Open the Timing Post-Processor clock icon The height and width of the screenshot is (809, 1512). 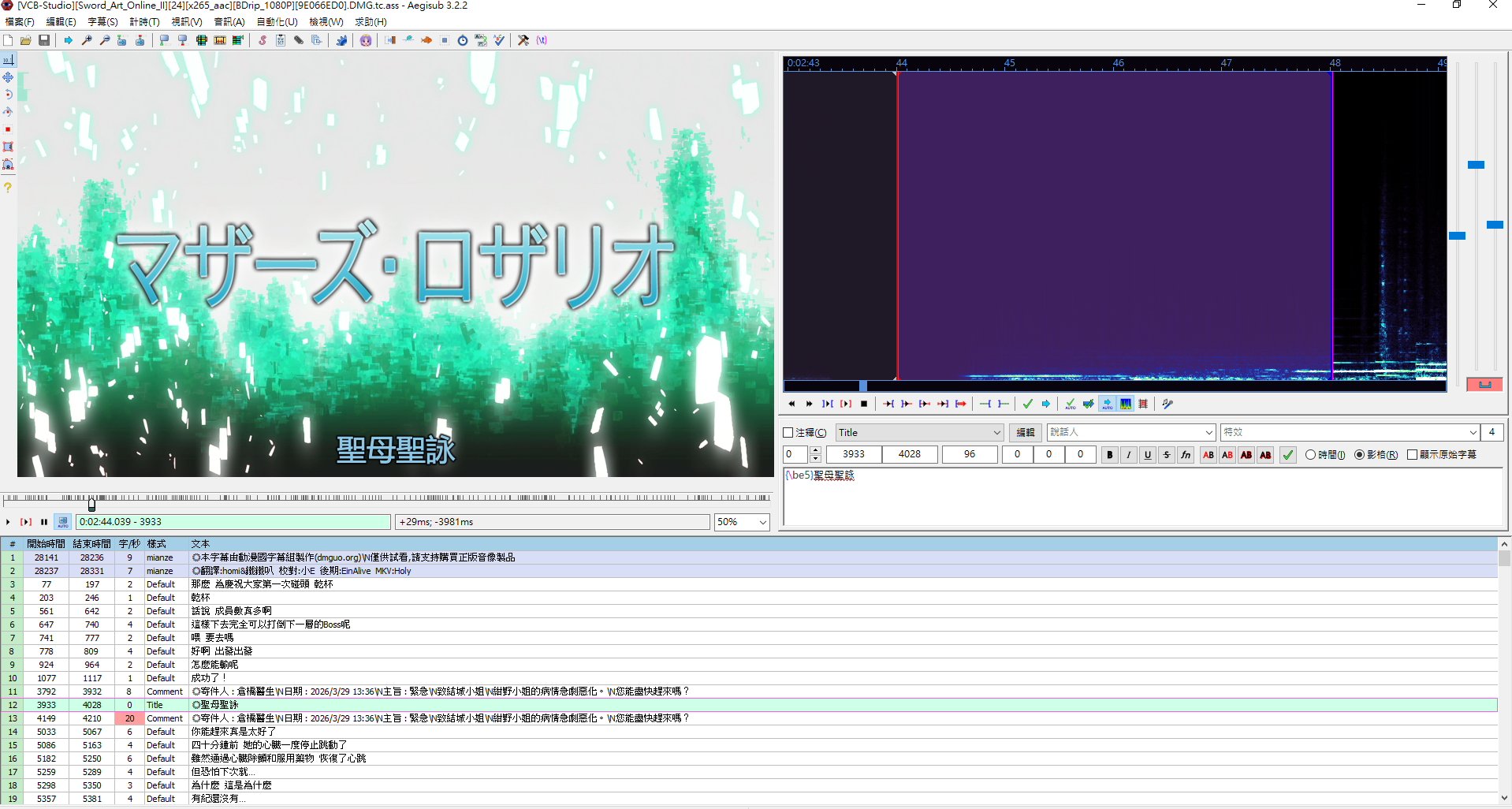click(x=463, y=40)
